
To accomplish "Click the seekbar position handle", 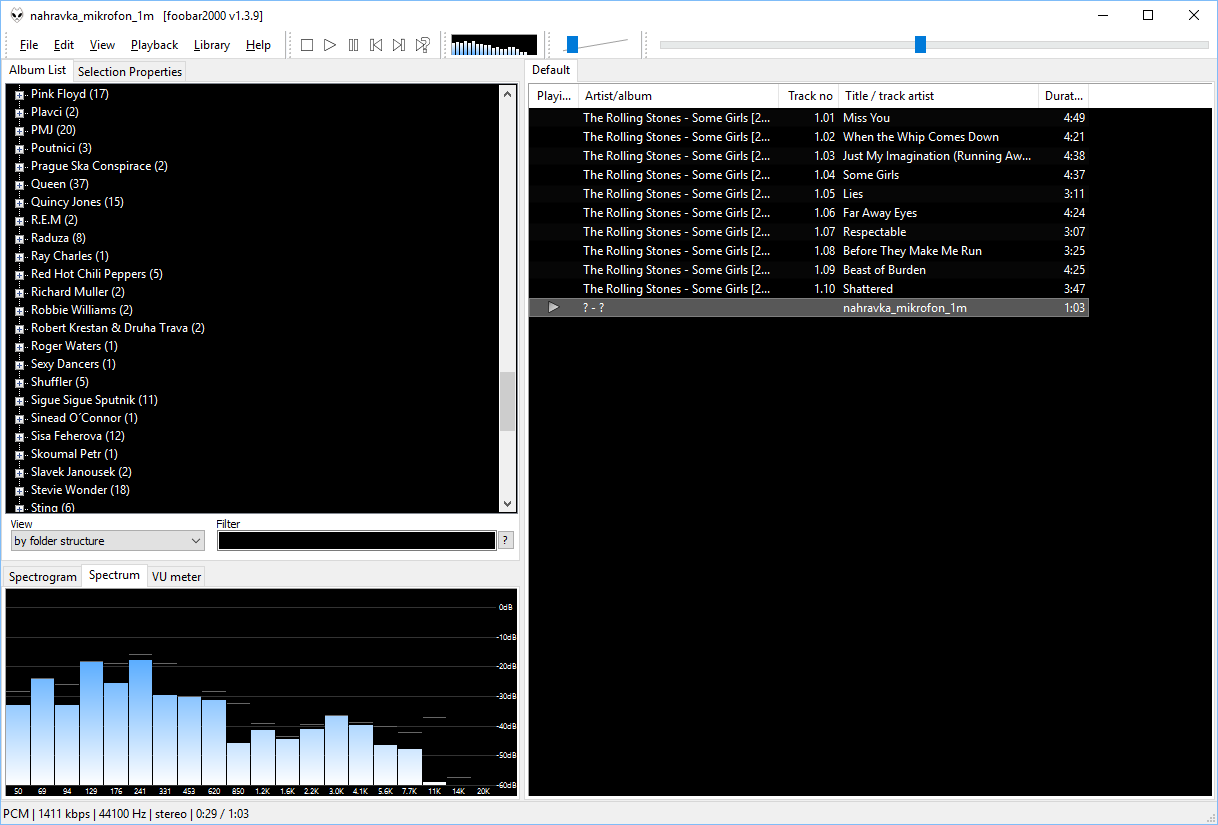I will click(x=920, y=44).
